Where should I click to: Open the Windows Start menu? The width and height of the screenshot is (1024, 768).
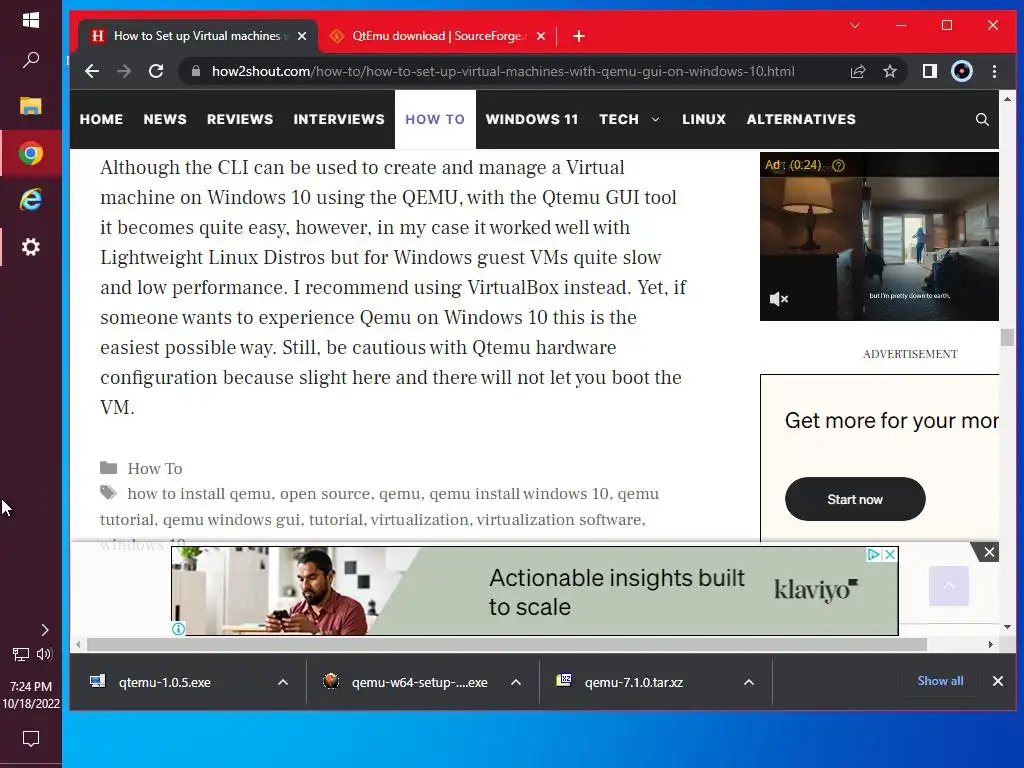(31, 20)
